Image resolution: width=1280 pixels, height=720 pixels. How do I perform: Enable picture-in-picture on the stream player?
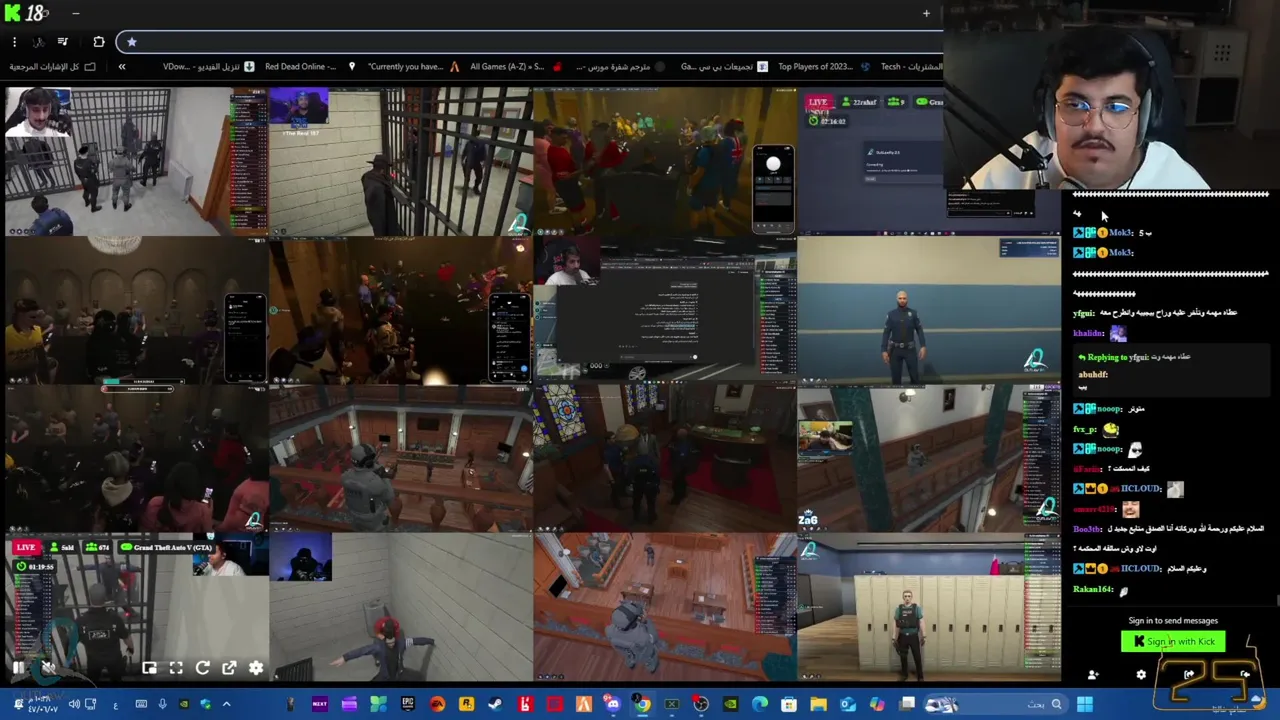click(149, 668)
